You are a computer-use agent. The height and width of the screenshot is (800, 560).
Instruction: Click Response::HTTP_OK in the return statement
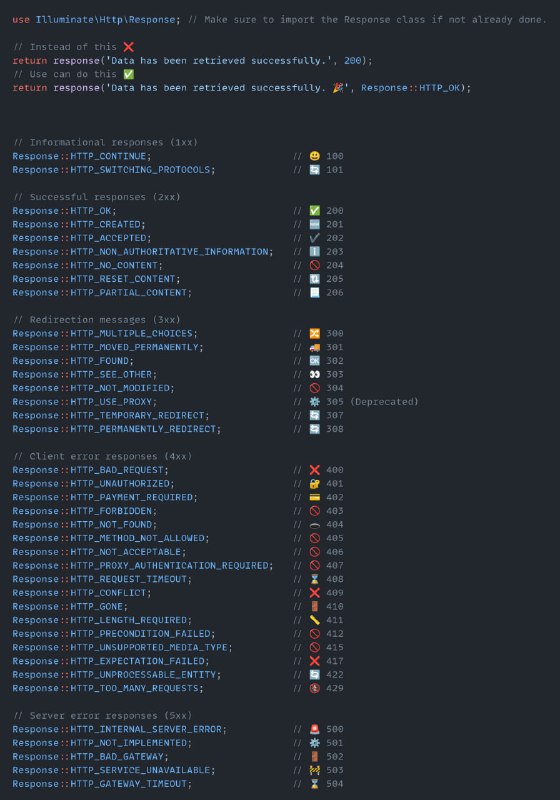411,88
